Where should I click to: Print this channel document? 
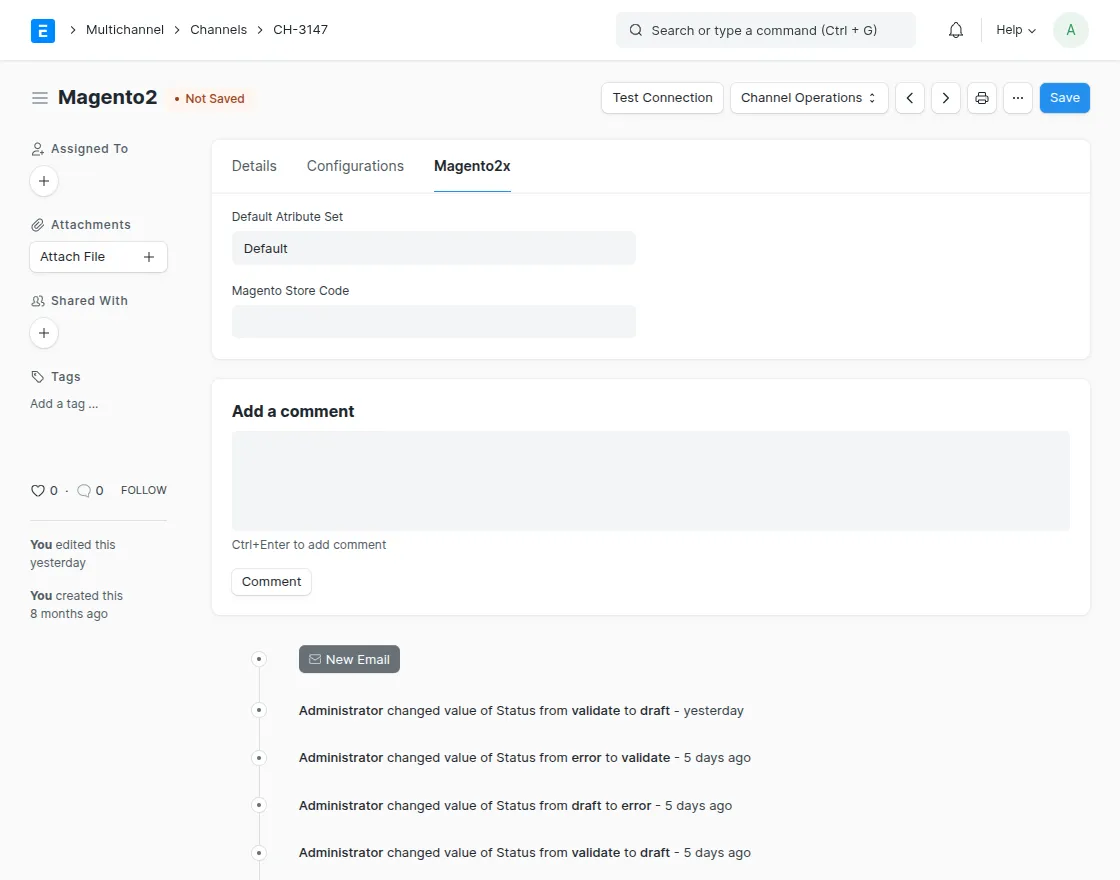point(981,98)
